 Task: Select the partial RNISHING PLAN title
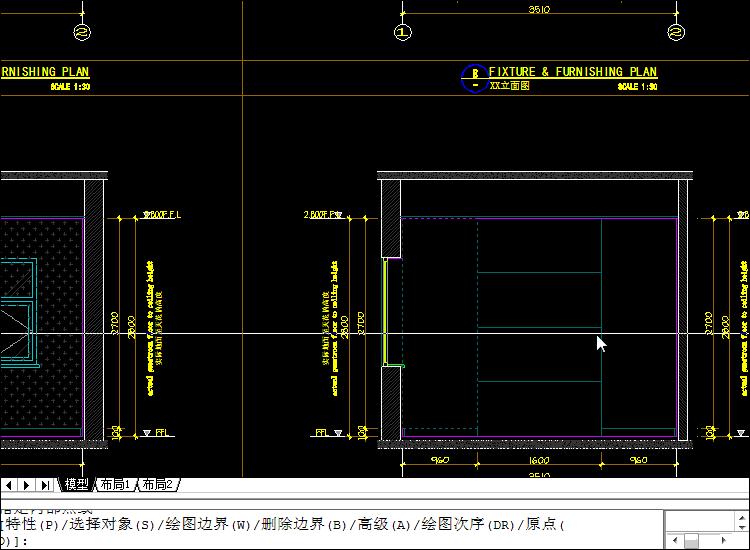(45, 72)
